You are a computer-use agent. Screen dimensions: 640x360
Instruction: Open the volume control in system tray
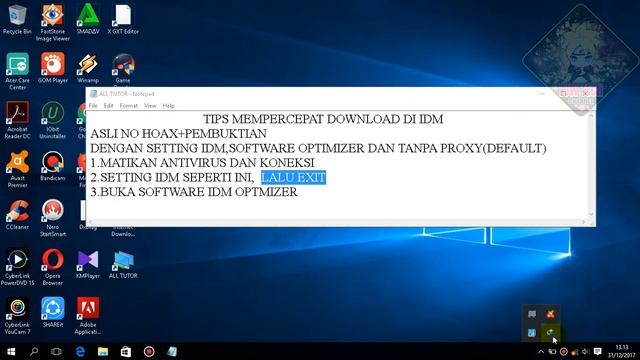(x=585, y=351)
